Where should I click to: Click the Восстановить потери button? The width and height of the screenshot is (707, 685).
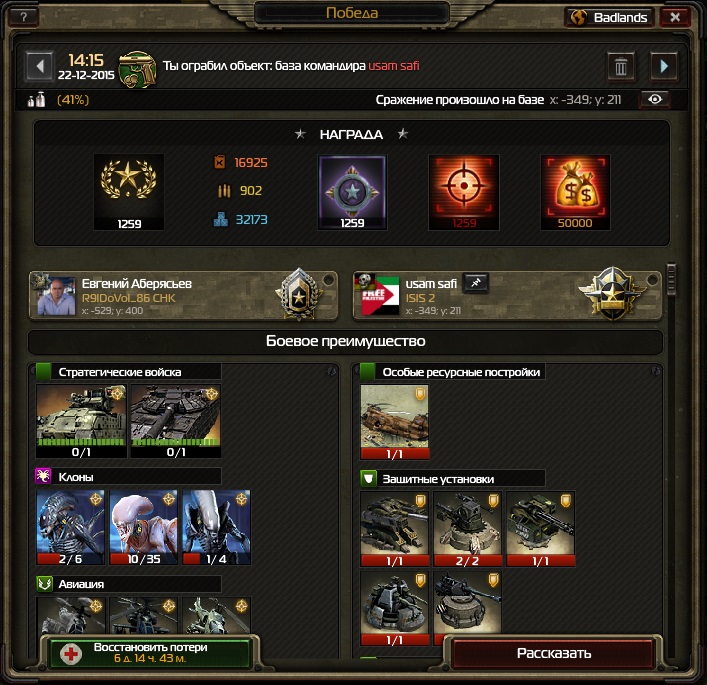150,653
